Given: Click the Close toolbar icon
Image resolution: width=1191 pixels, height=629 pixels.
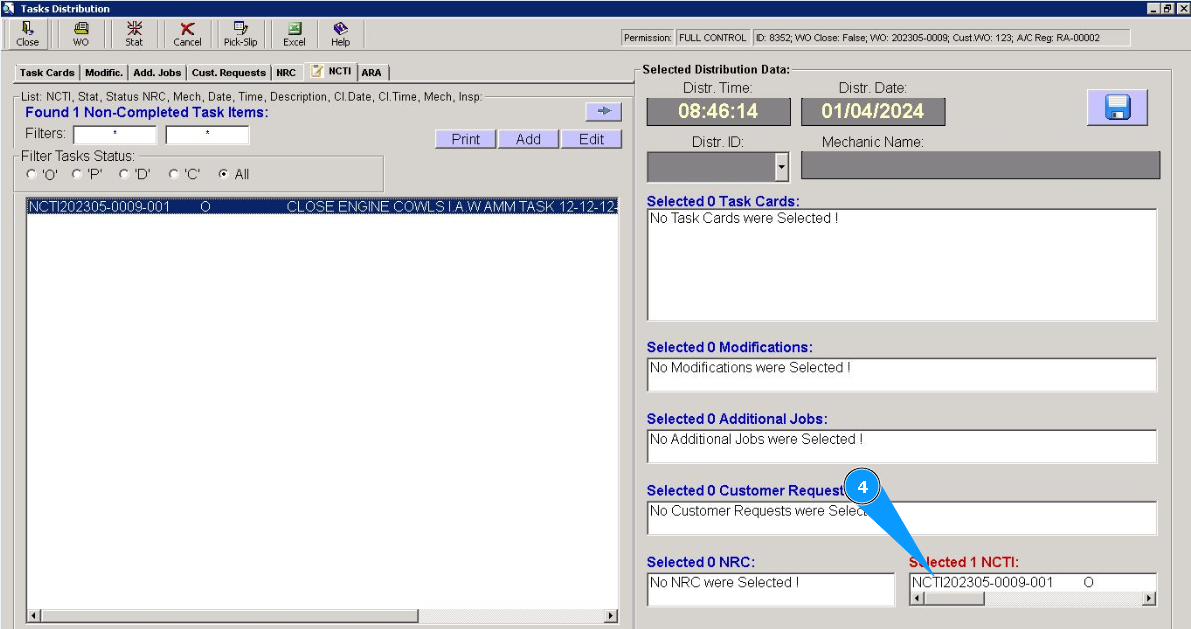Looking at the screenshot, I should [27, 34].
